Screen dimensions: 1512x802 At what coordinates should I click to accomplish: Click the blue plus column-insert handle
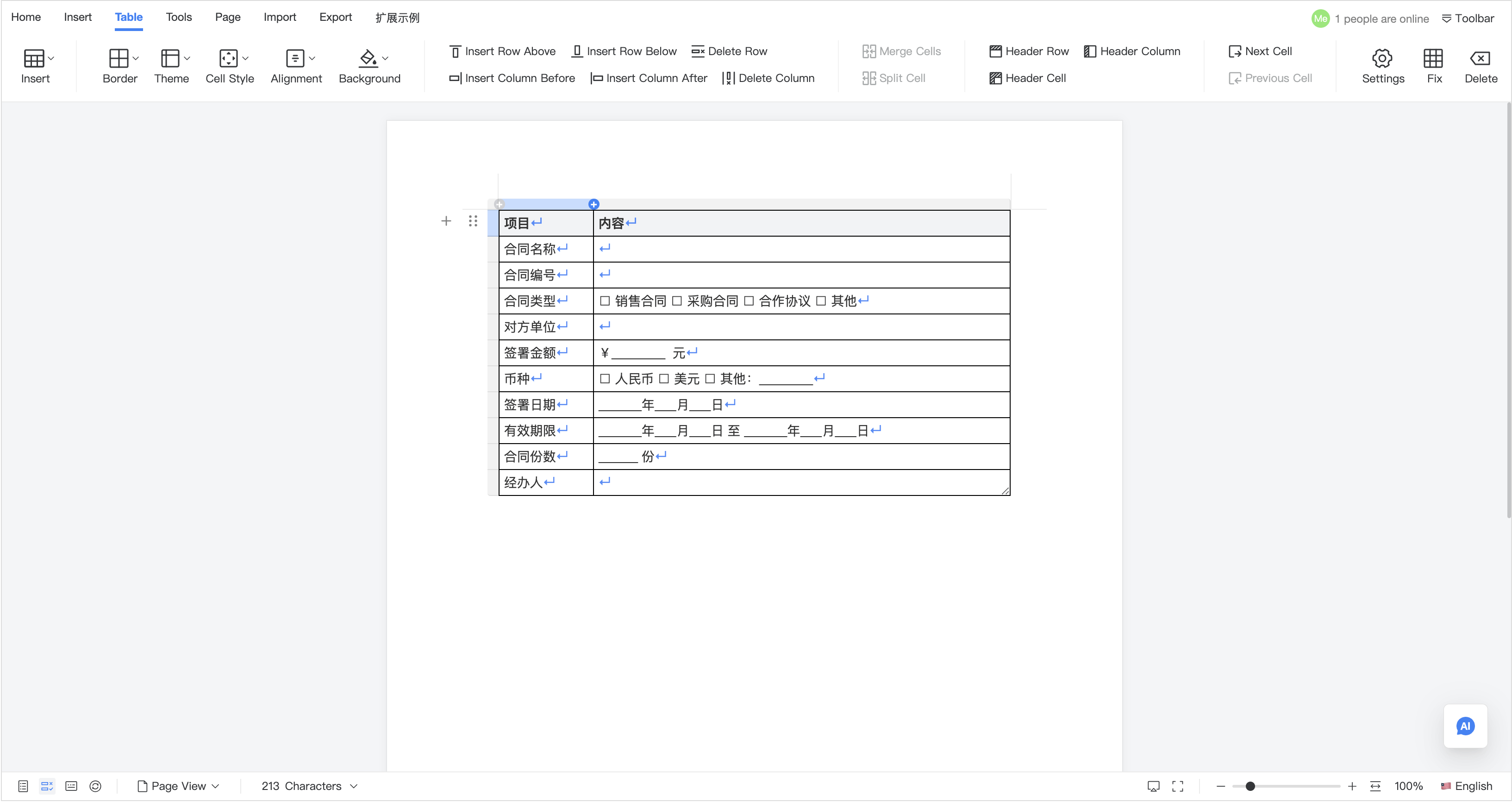pos(594,204)
